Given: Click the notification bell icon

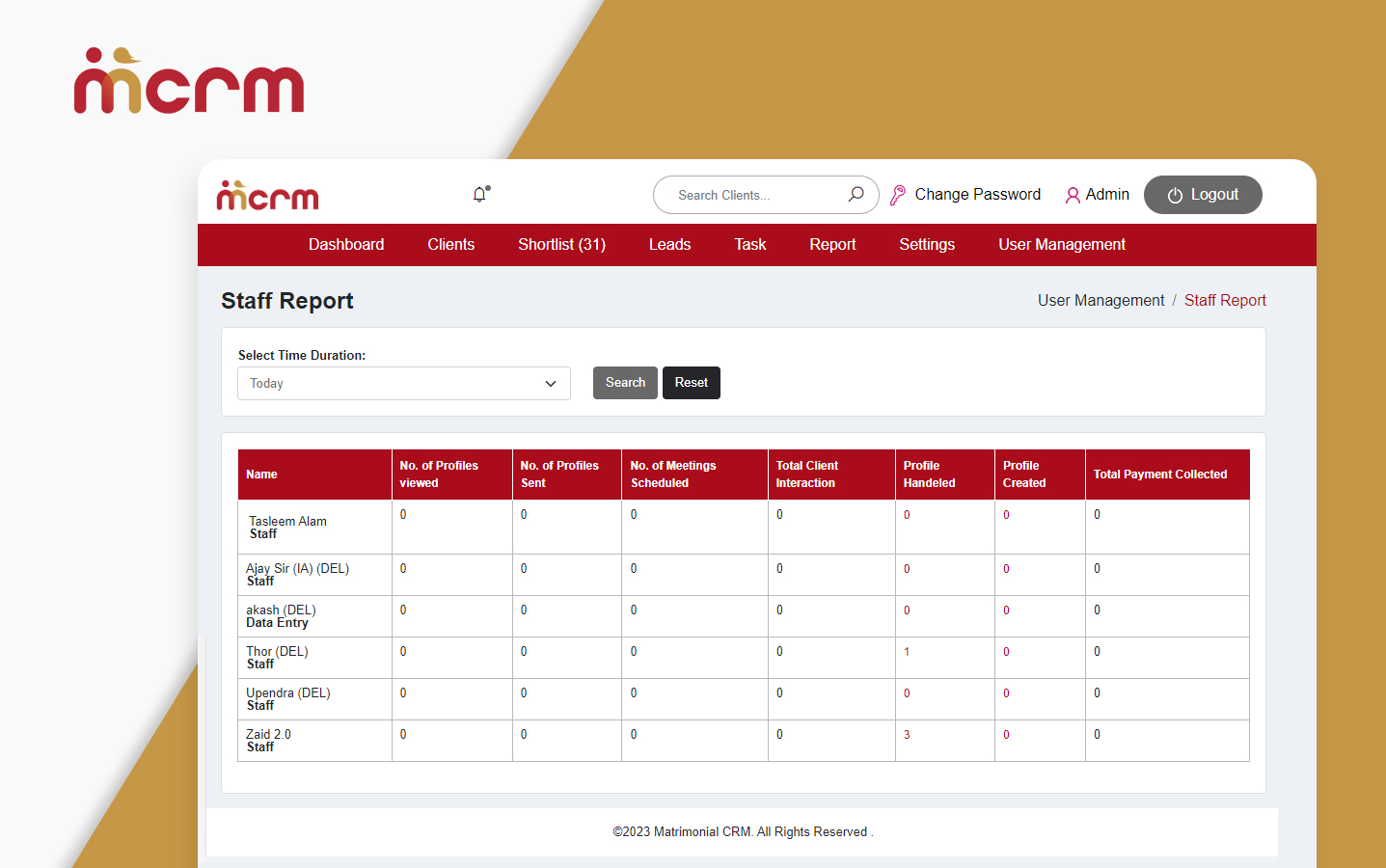Looking at the screenshot, I should click(x=480, y=195).
